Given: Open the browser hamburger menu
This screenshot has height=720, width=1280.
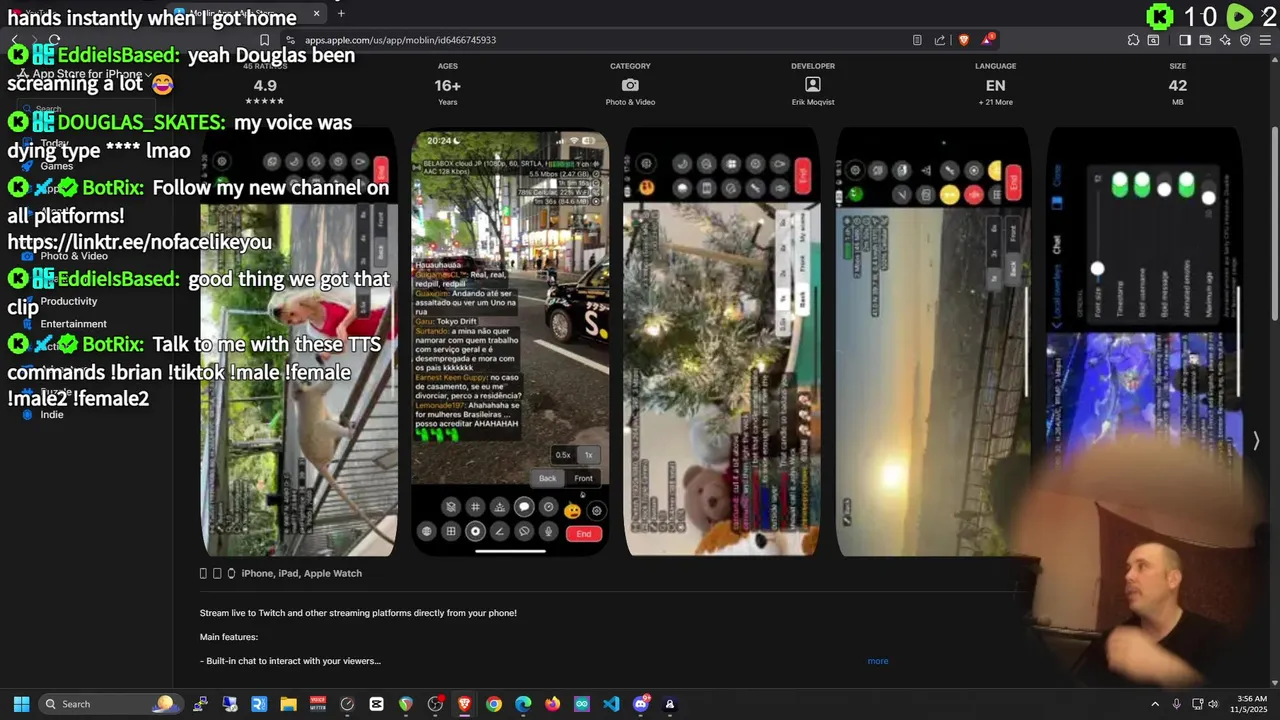Looking at the screenshot, I should pyautogui.click(x=1266, y=40).
